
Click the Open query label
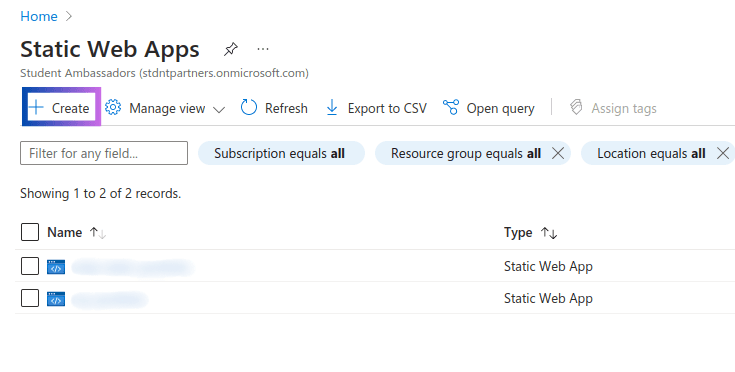500,108
